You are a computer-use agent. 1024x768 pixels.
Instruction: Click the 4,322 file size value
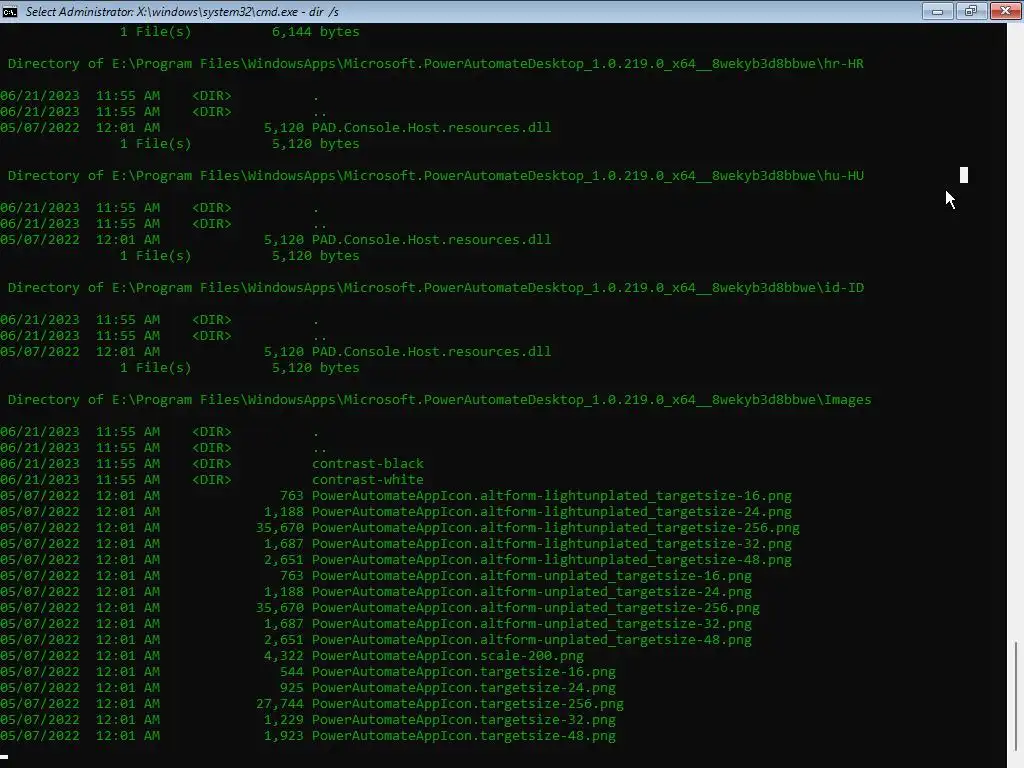[x=283, y=656]
